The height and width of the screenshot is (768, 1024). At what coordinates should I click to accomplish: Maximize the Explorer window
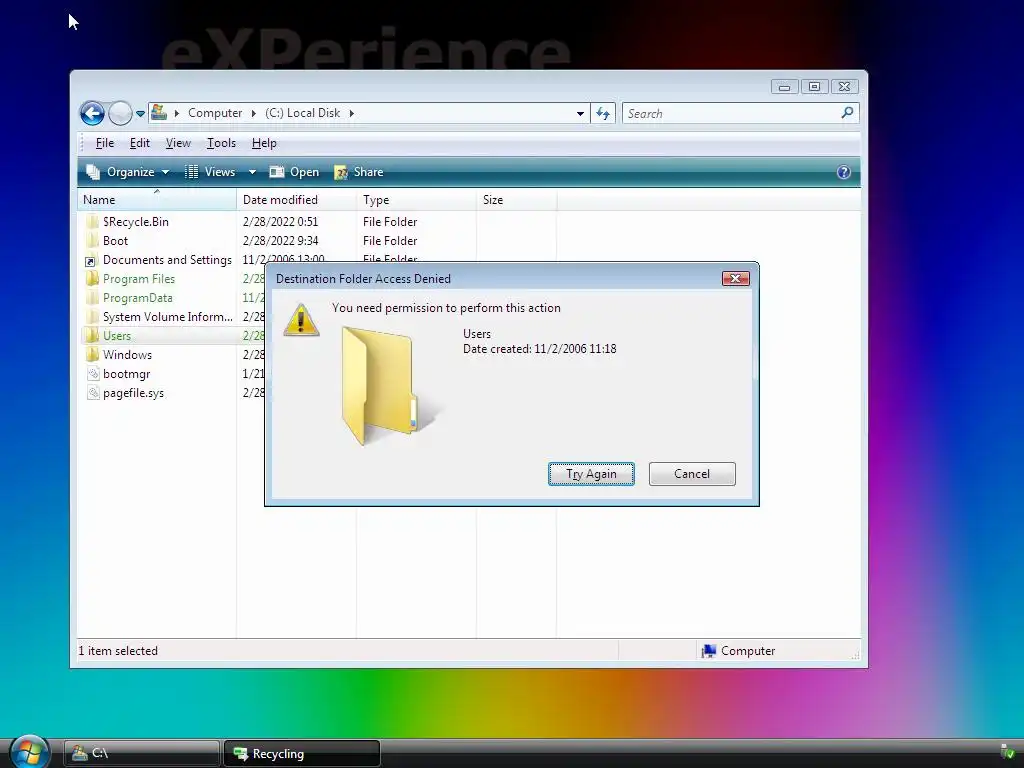point(814,87)
